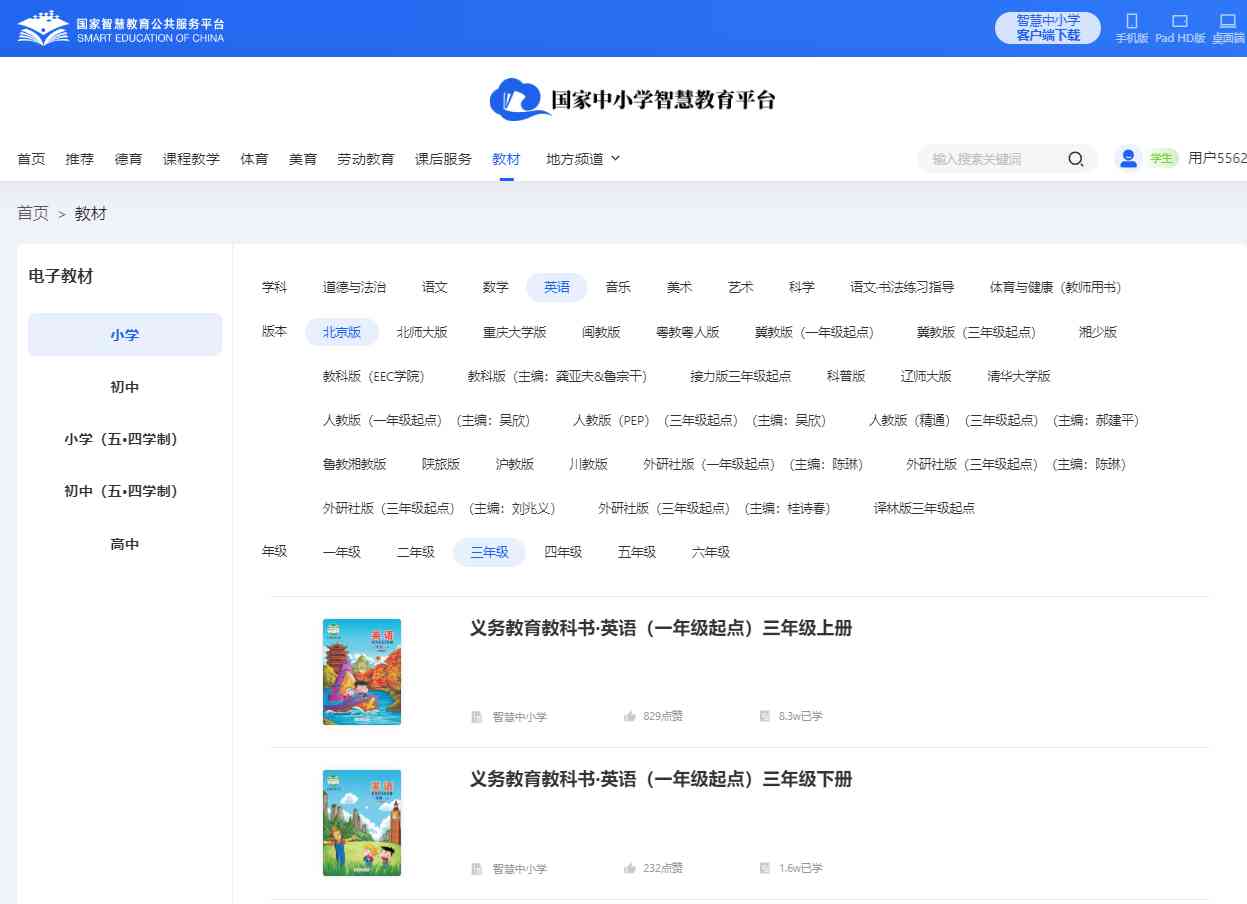Open the 首页 nav item

pos(31,159)
